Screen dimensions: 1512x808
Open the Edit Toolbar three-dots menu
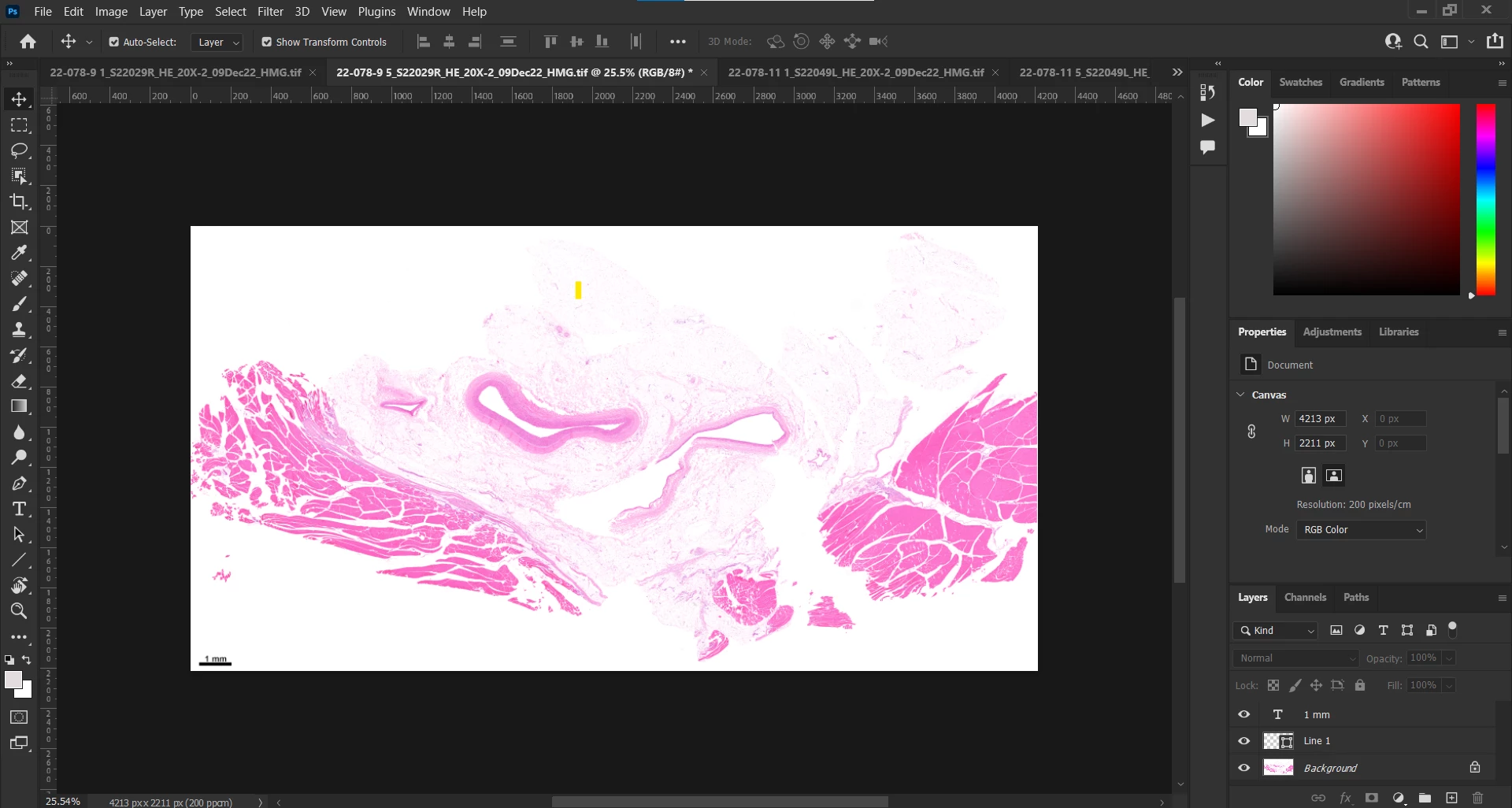pos(19,637)
